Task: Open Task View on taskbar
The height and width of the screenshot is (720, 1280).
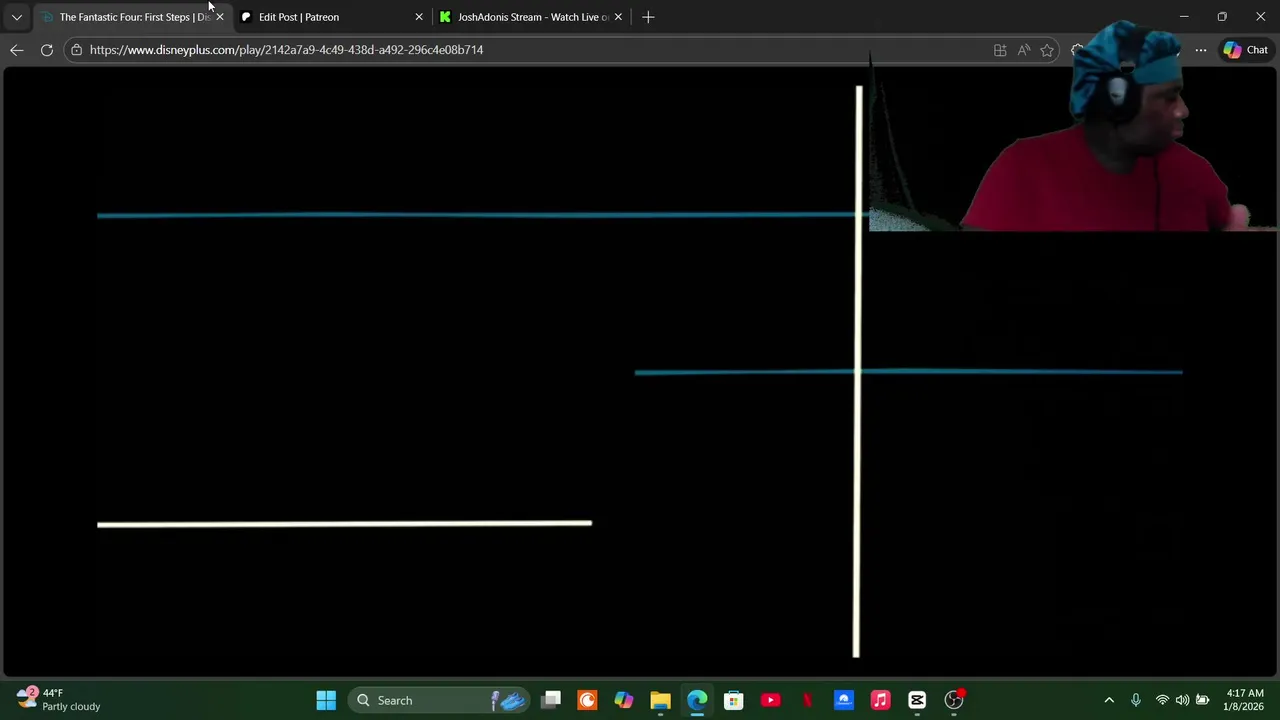Action: (x=551, y=700)
